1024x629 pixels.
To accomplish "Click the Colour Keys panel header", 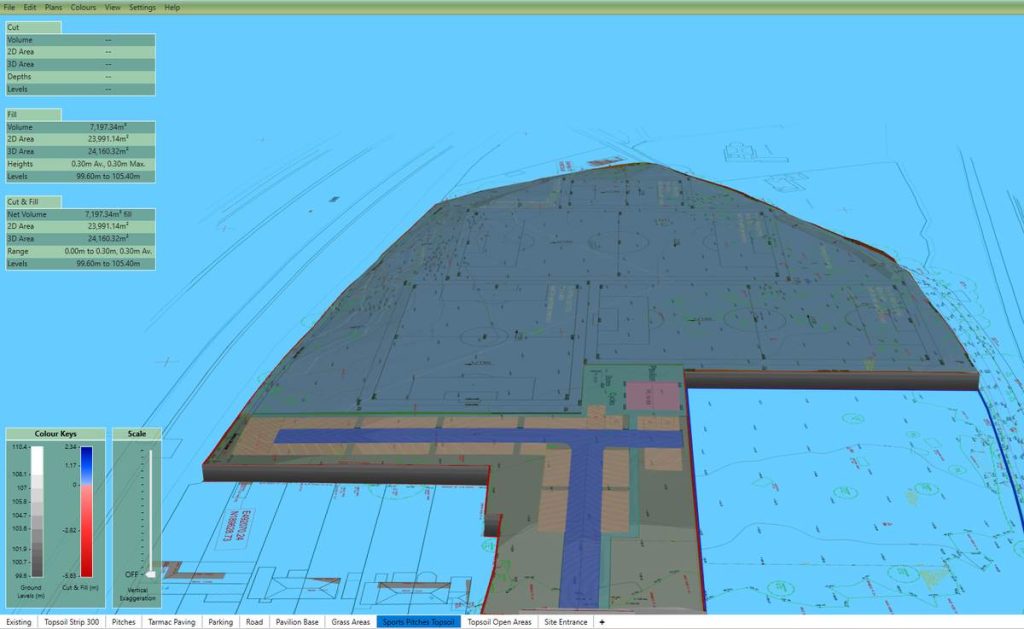I will pyautogui.click(x=56, y=434).
